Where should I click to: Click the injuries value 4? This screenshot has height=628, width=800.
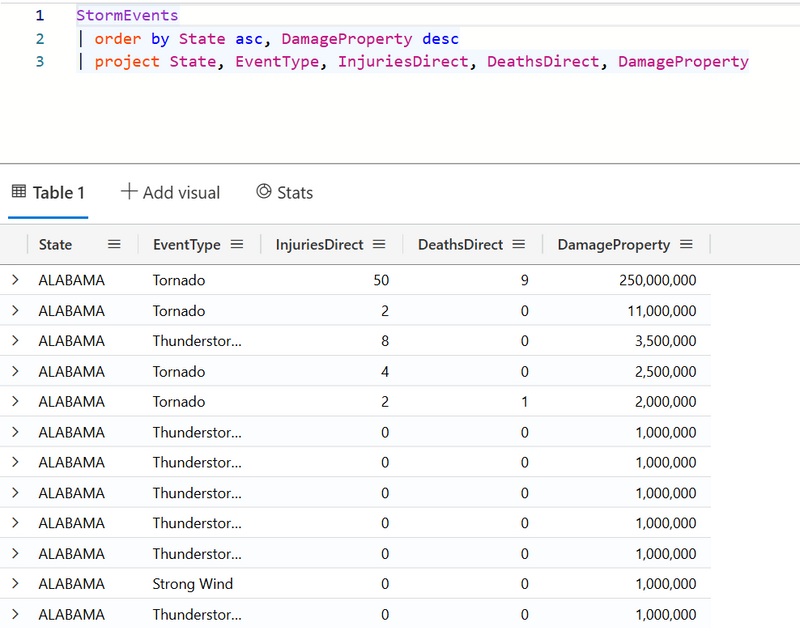pyautogui.click(x=385, y=371)
